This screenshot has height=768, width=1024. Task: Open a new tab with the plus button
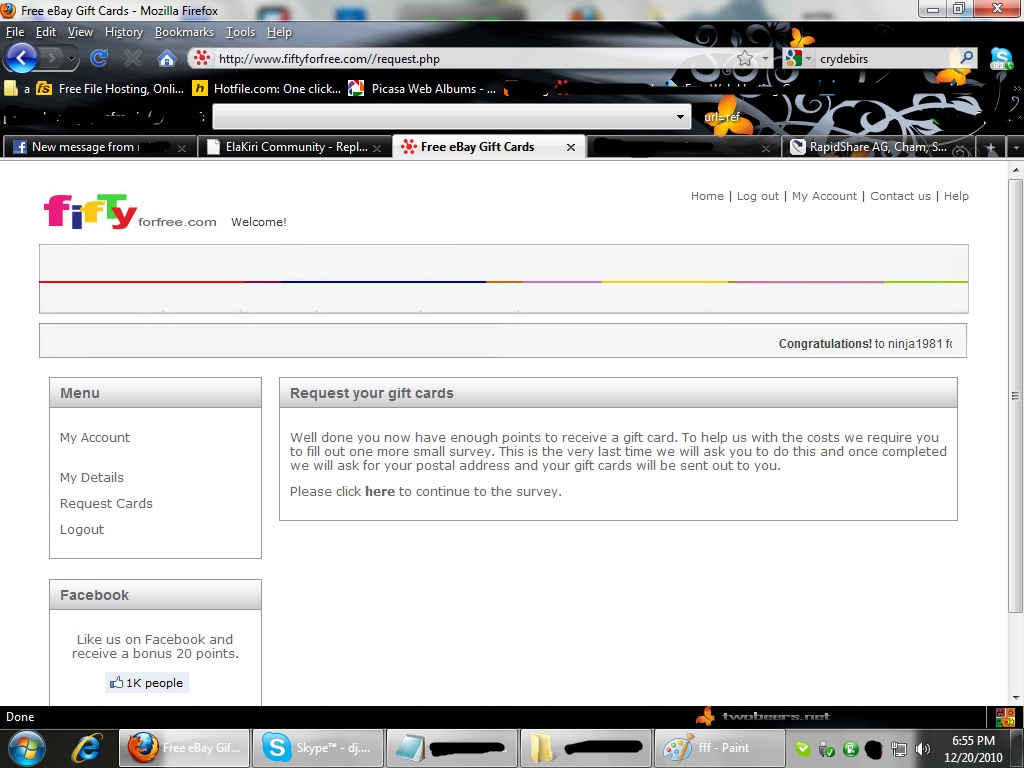tap(991, 148)
